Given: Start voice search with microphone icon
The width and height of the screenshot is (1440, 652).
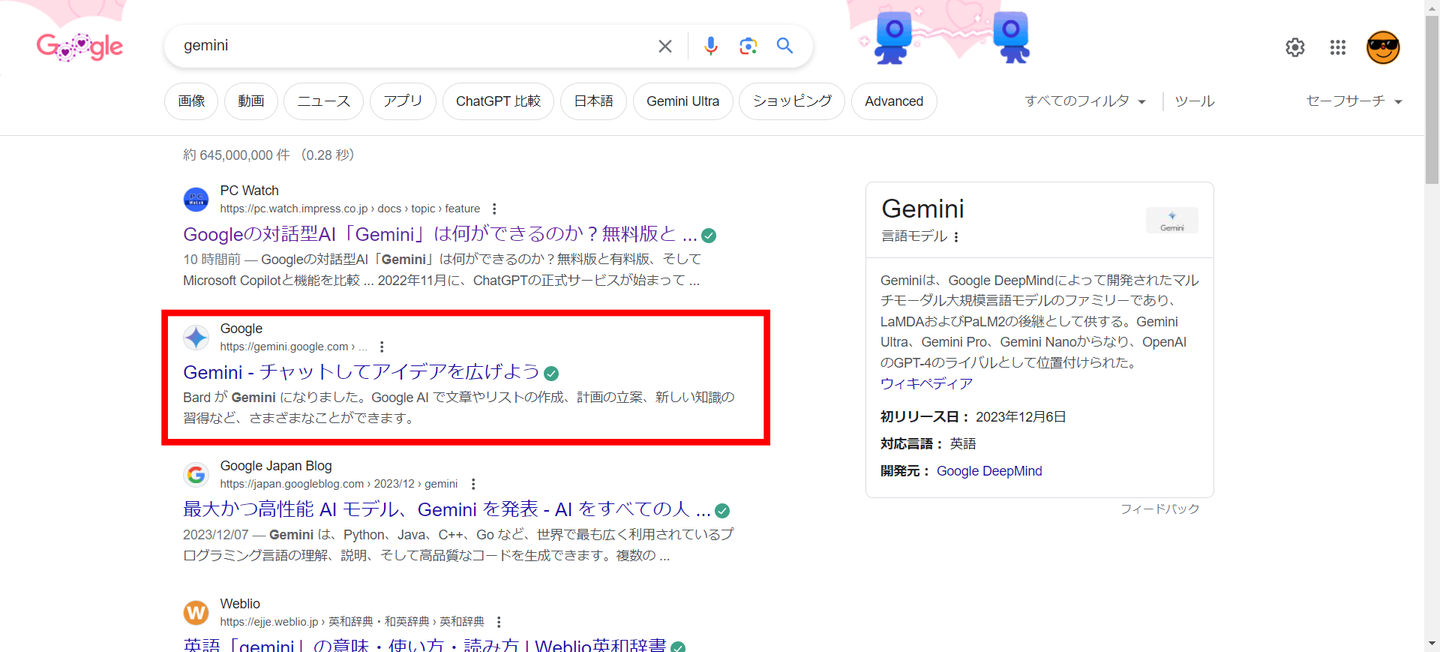Looking at the screenshot, I should (710, 46).
